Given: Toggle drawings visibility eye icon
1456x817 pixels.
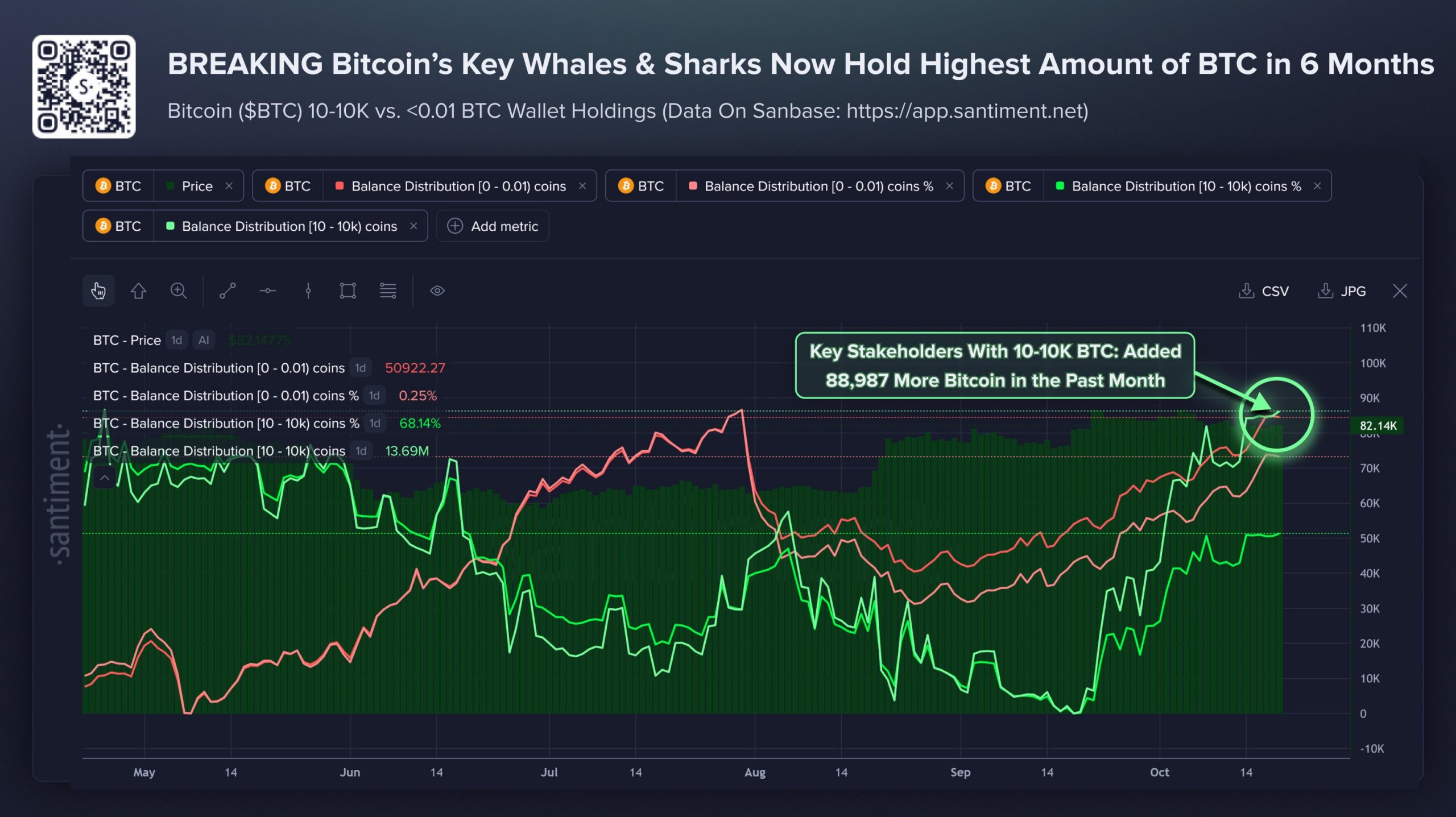Looking at the screenshot, I should [437, 291].
